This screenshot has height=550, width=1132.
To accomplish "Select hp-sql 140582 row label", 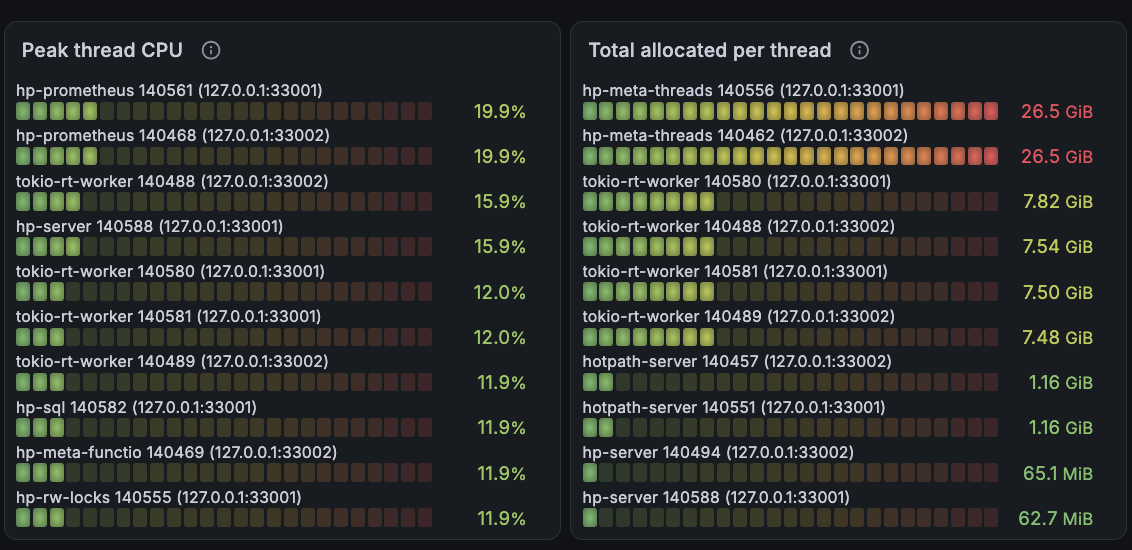I will tap(136, 407).
